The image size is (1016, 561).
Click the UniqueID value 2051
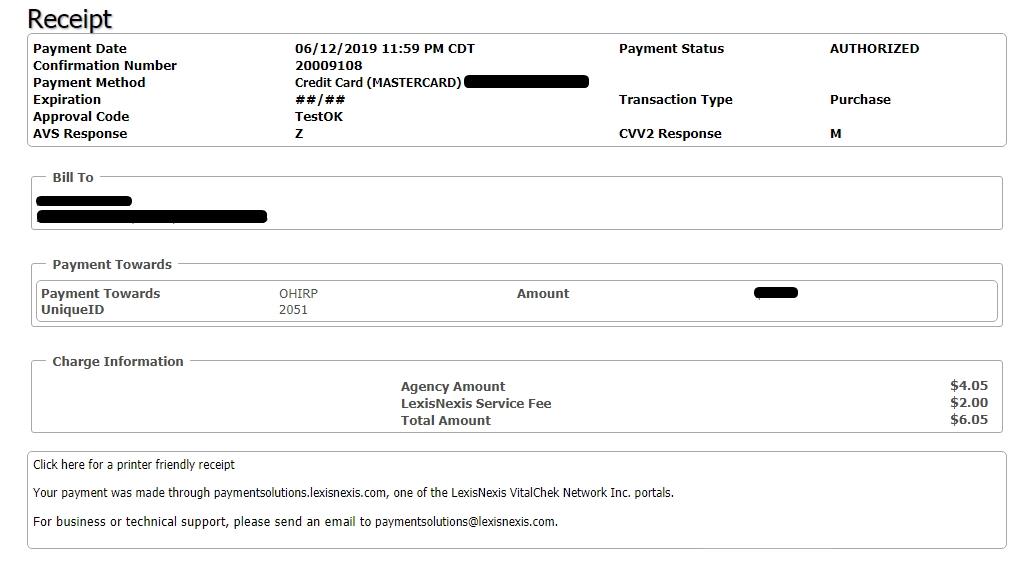click(x=293, y=310)
